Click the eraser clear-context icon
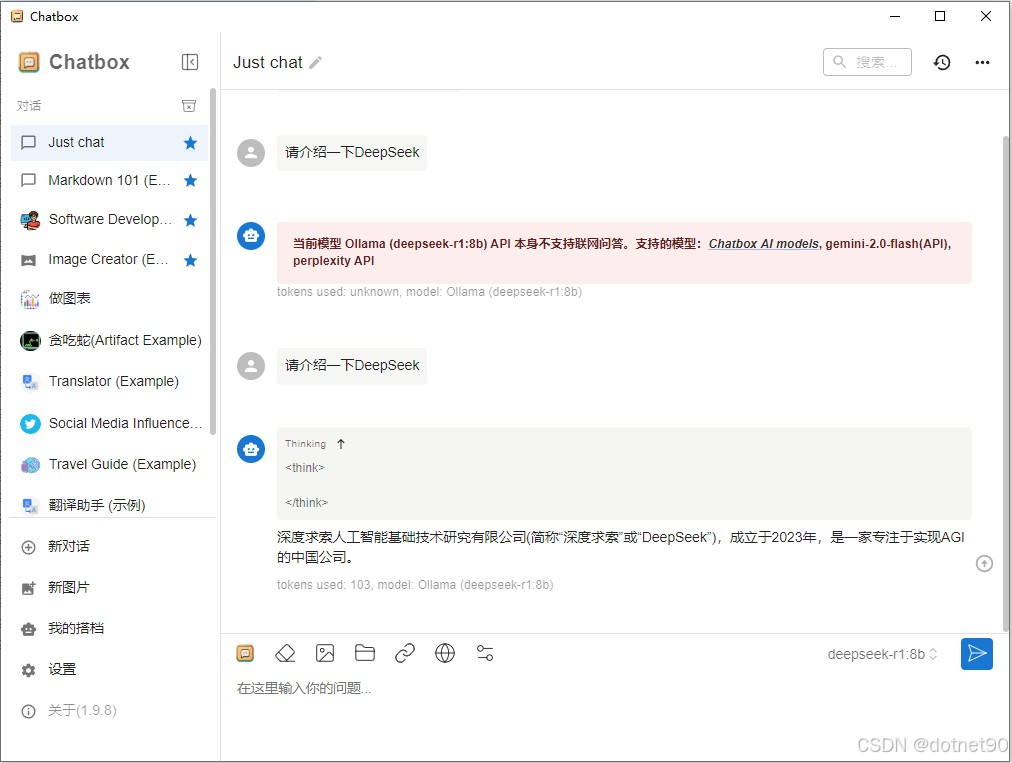The width and height of the screenshot is (1012, 763). 285,653
